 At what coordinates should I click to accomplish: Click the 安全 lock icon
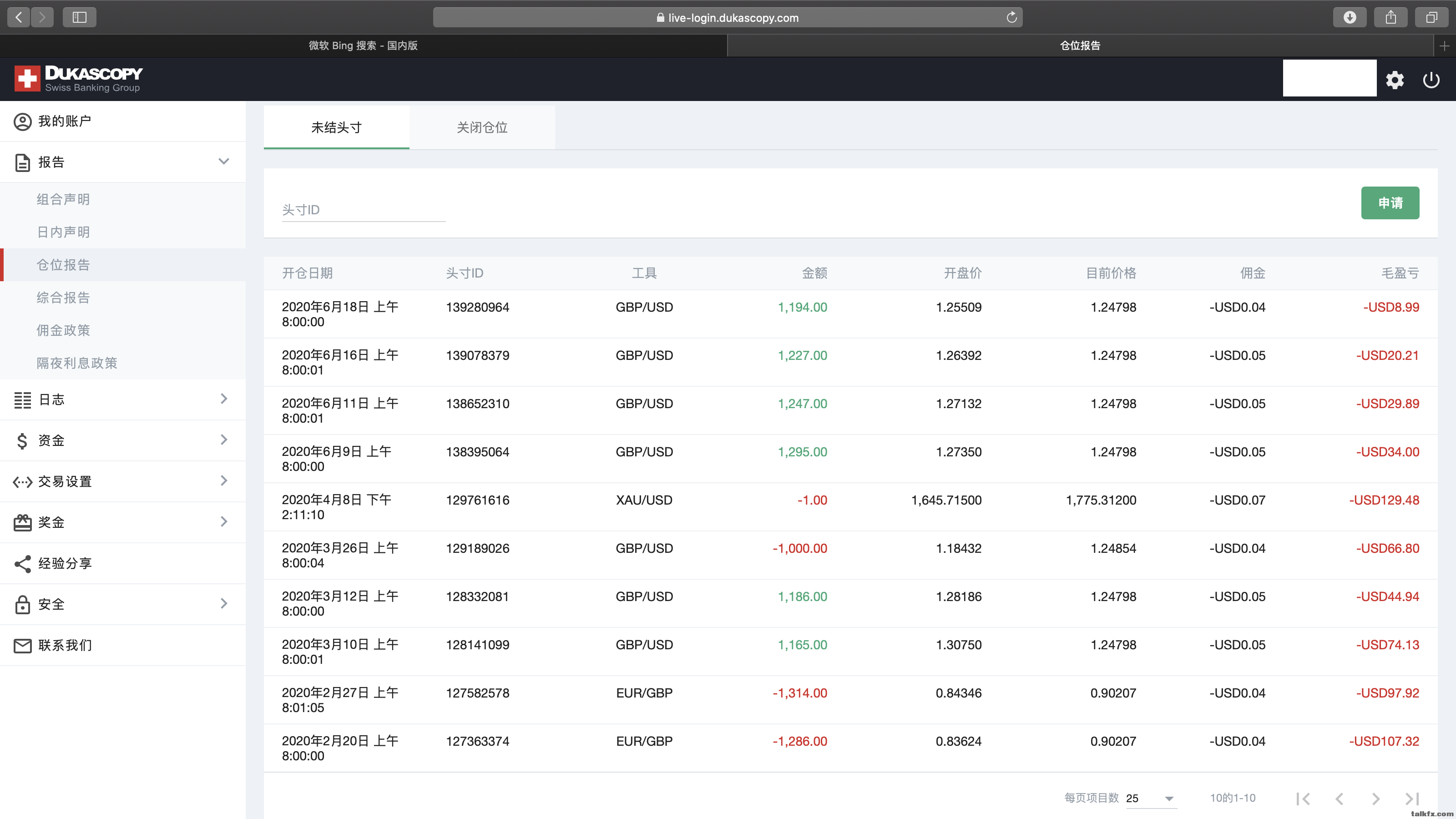coord(23,604)
